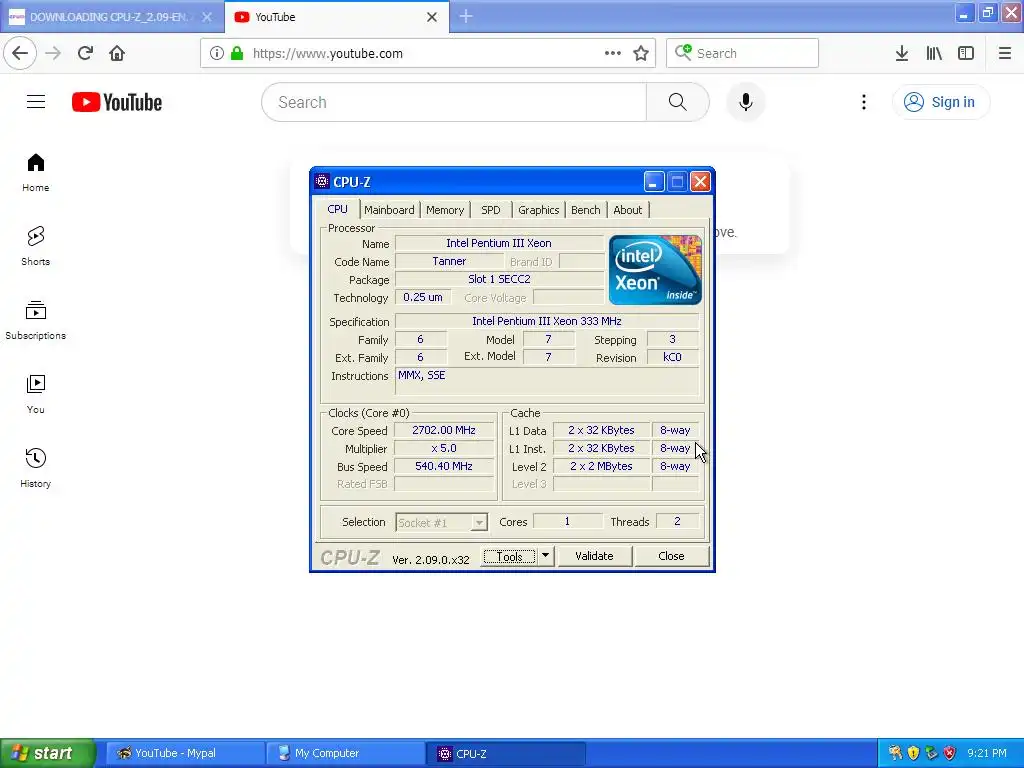Bookmark this page with the star icon
Screen dimensions: 1024x768
click(641, 53)
